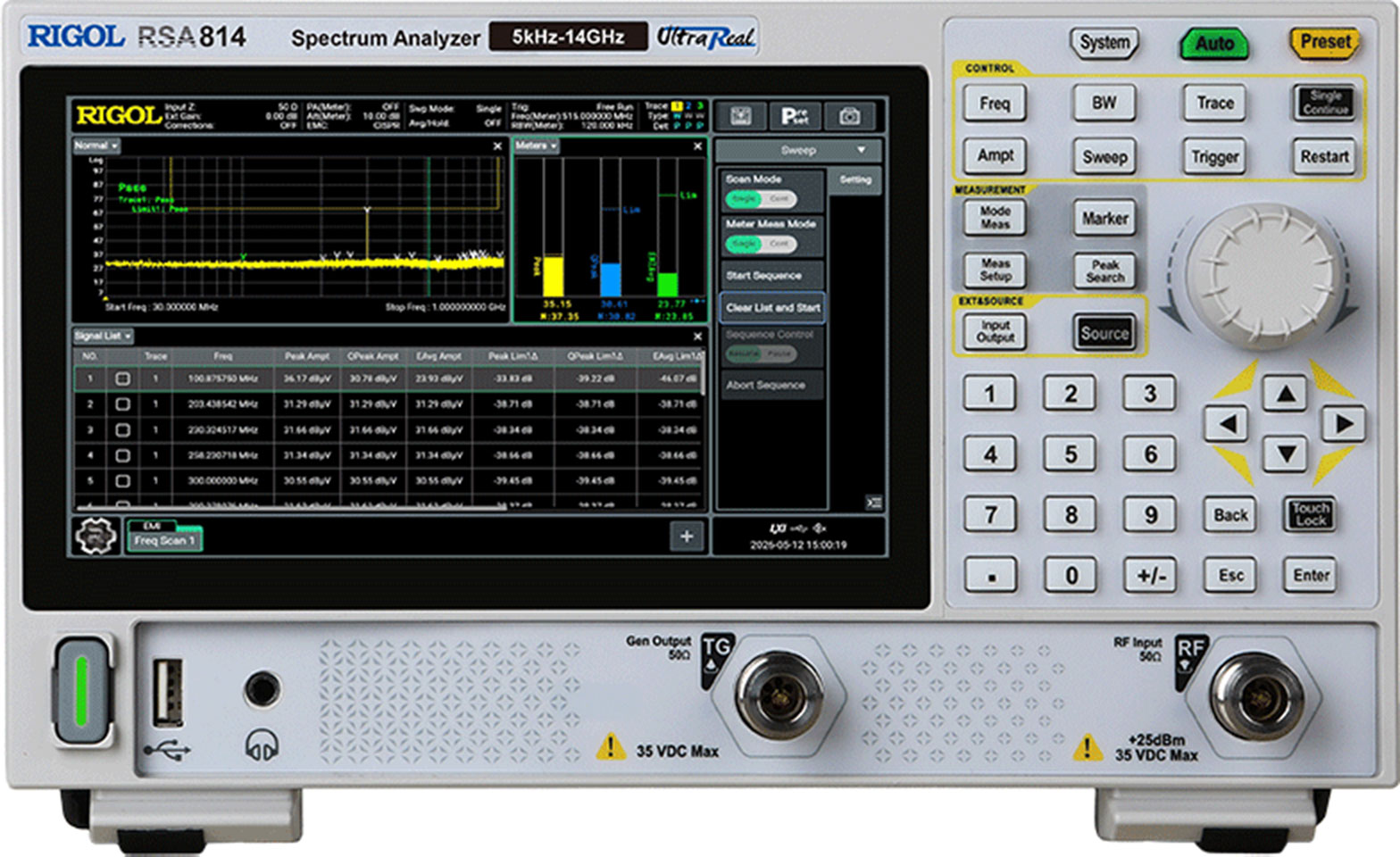Hit the Freq key

[995, 103]
